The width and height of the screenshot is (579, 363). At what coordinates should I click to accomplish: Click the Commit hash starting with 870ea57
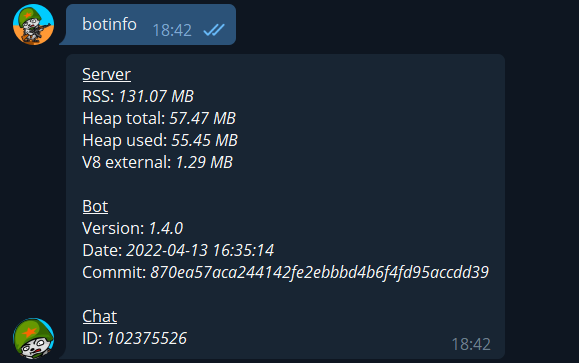319,273
